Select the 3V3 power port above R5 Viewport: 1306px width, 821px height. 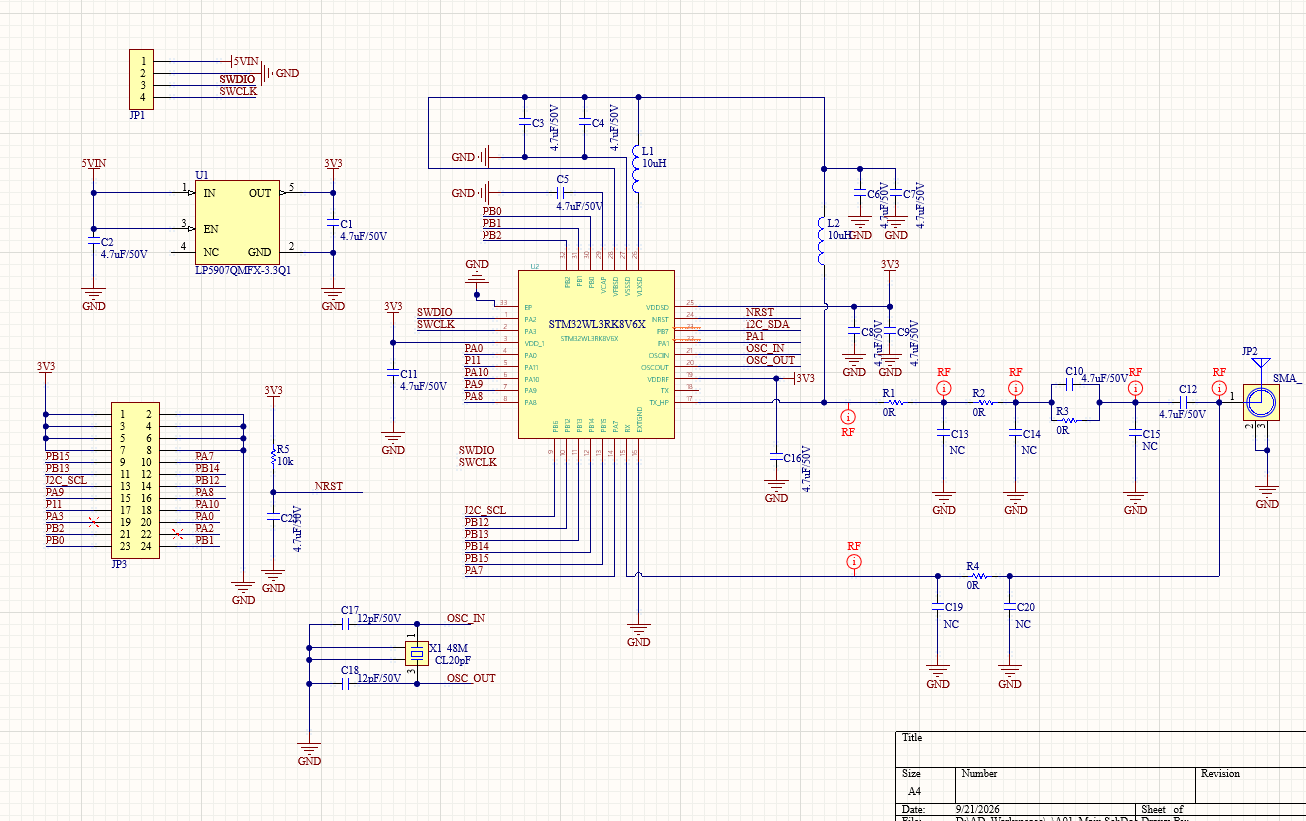coord(273,395)
